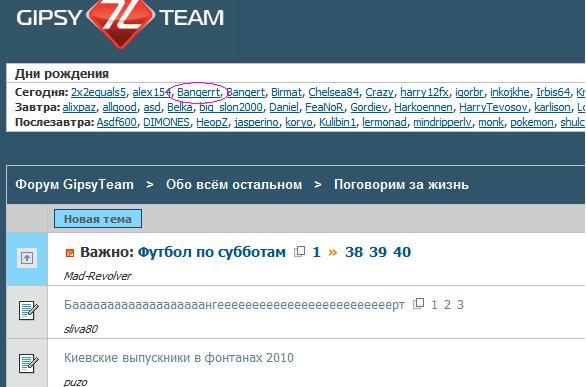Viewport: 586px width, 387px height.
Task: Open birthday user inkojkhe profile
Action: click(x=510, y=92)
